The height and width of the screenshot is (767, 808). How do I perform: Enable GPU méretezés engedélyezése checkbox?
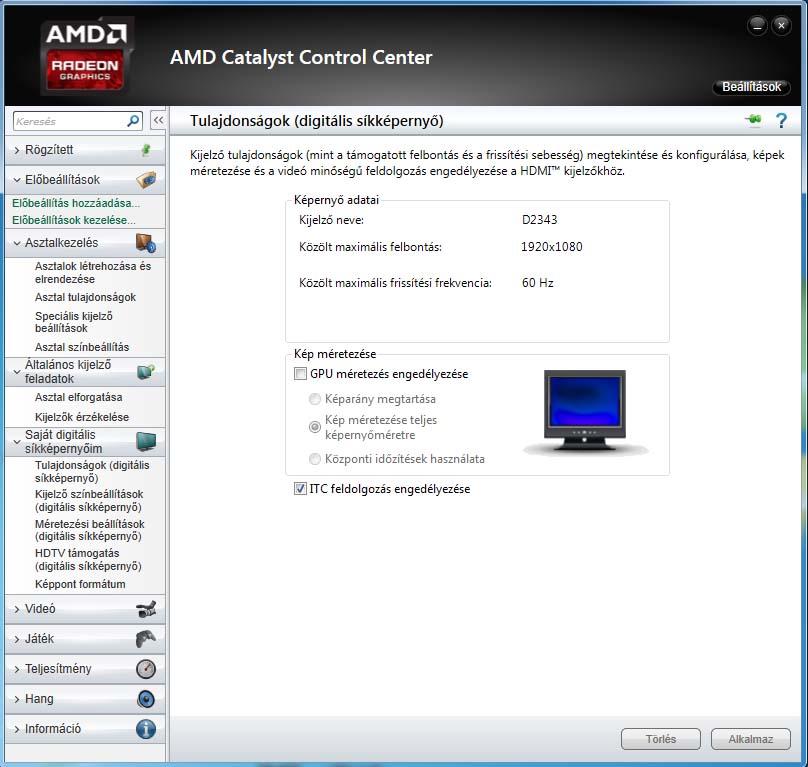[300, 374]
